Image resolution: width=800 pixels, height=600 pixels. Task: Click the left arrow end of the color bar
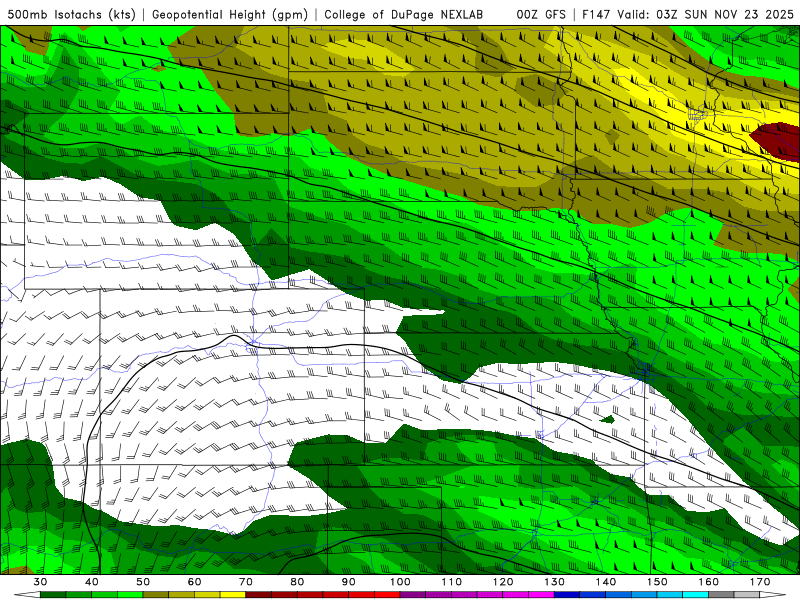27,595
